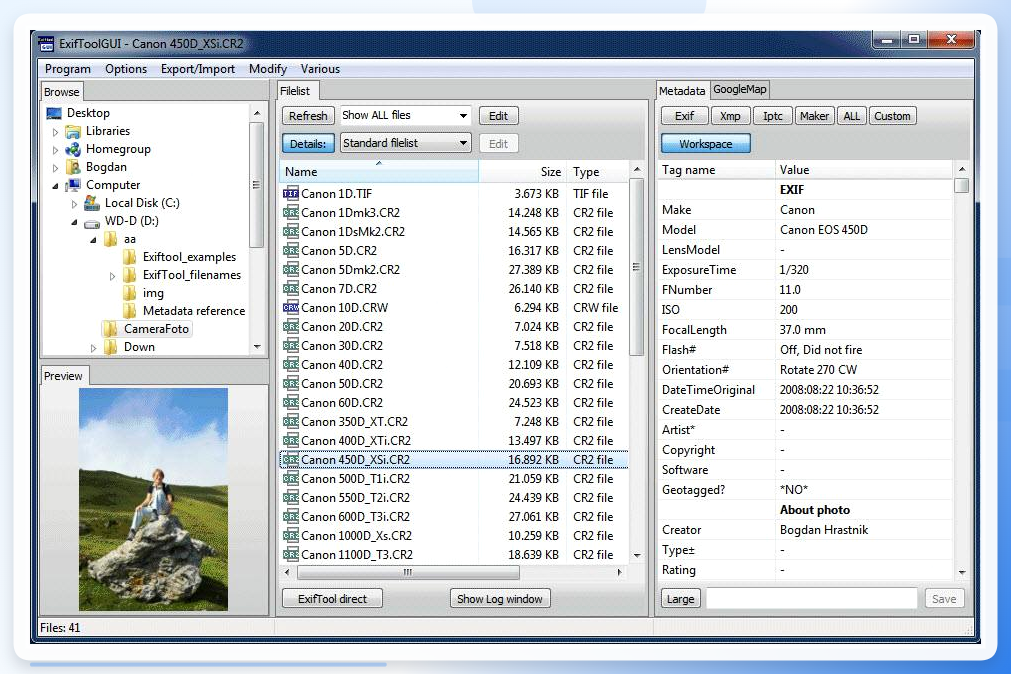Toggle the Workspace view button
The image size is (1011, 674).
coord(706,144)
